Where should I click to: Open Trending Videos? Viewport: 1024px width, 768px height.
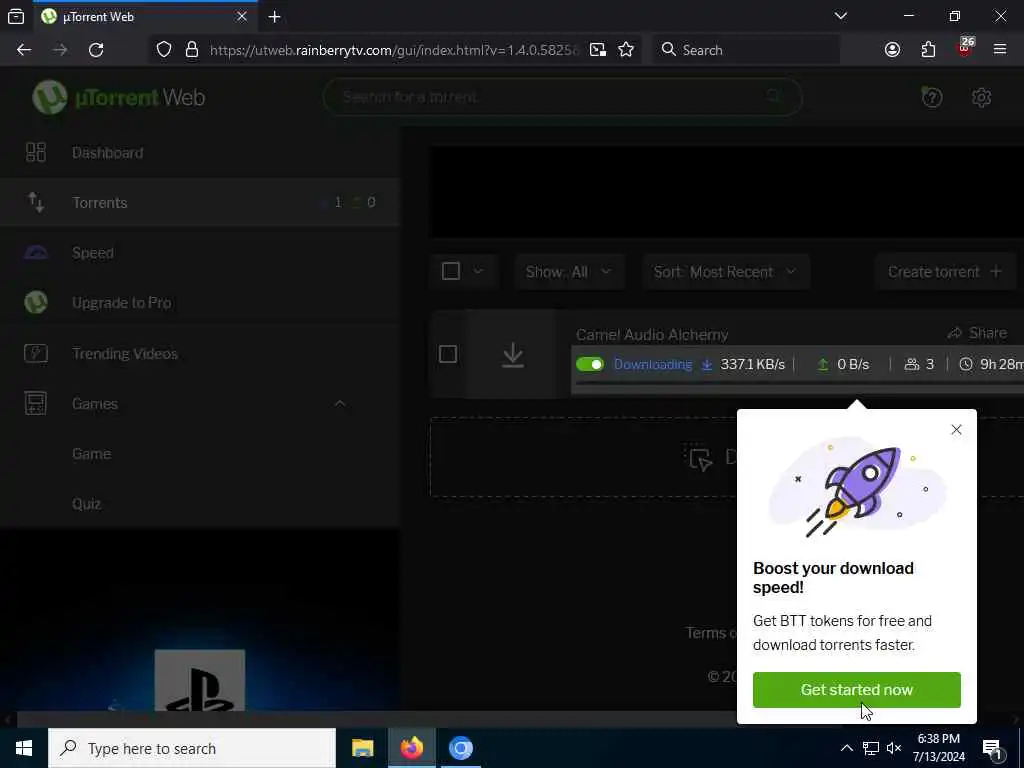125,353
